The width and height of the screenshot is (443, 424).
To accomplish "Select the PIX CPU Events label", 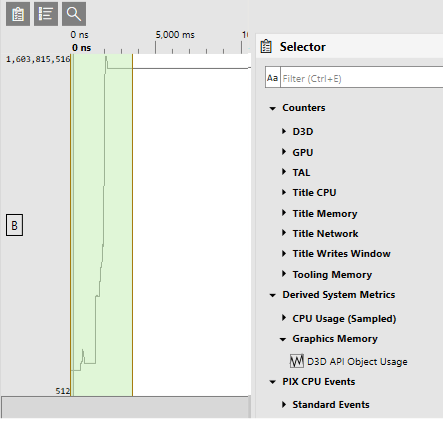I will point(319,381).
